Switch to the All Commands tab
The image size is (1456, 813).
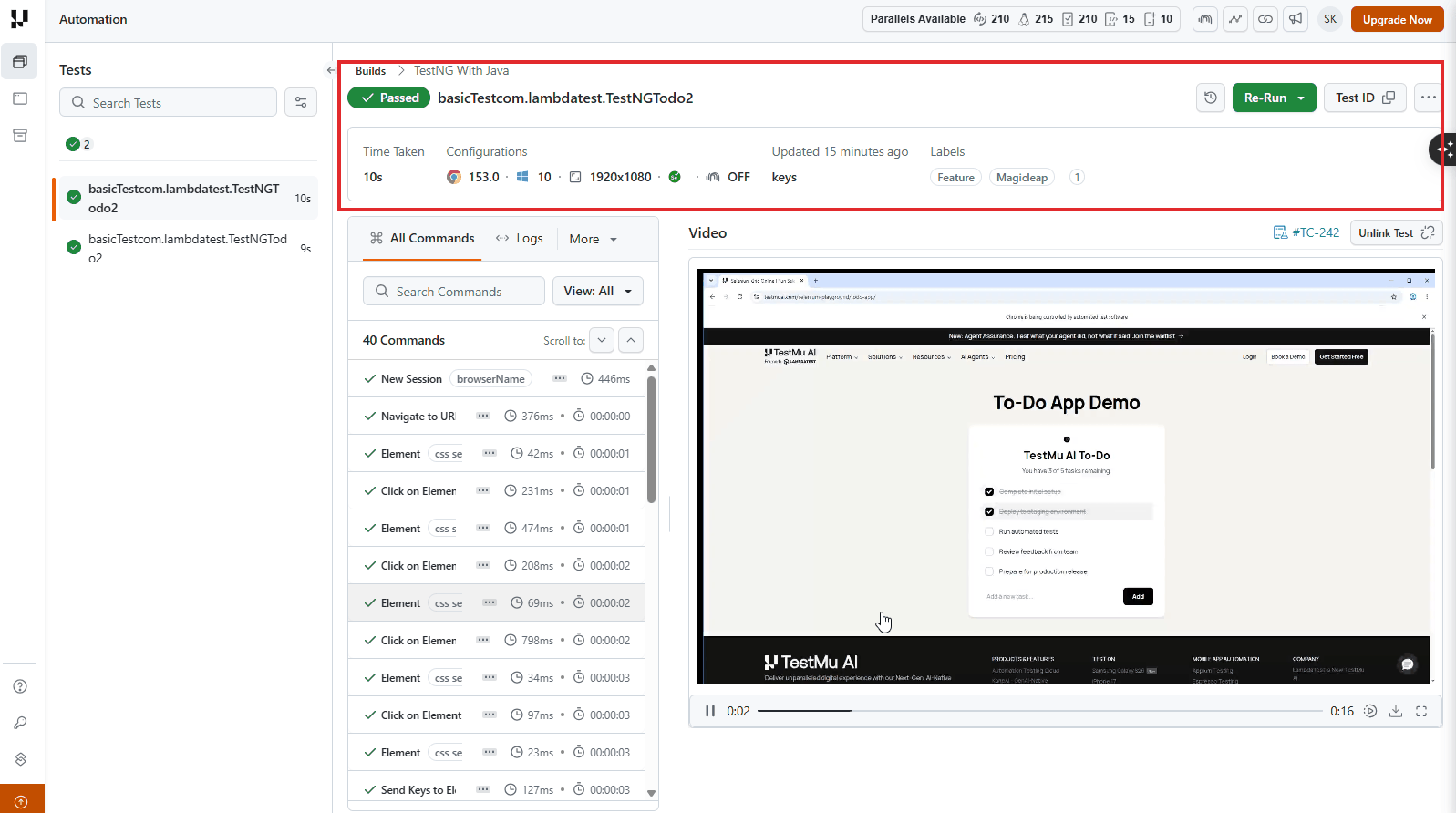tap(422, 238)
